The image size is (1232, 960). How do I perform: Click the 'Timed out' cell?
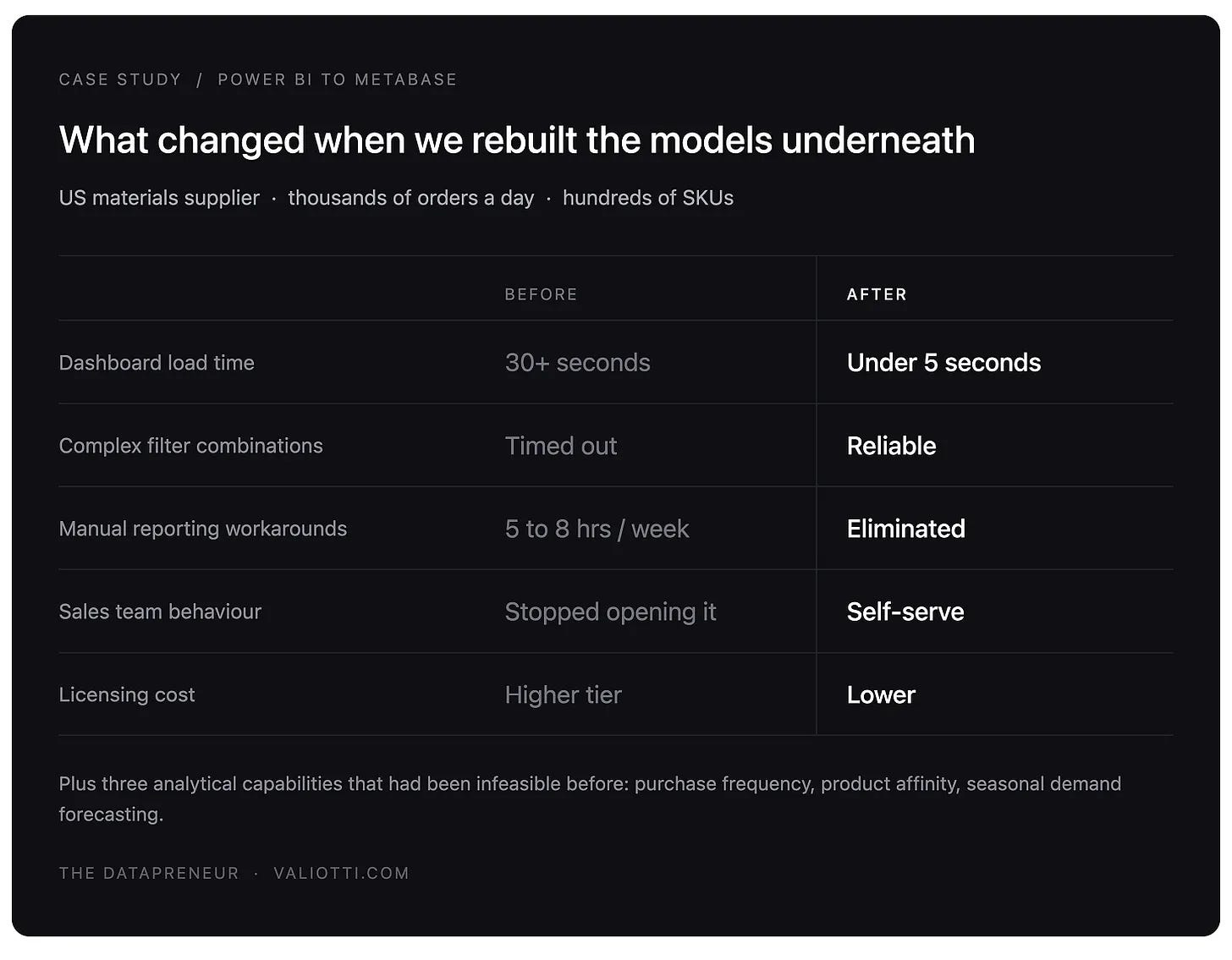click(x=561, y=446)
